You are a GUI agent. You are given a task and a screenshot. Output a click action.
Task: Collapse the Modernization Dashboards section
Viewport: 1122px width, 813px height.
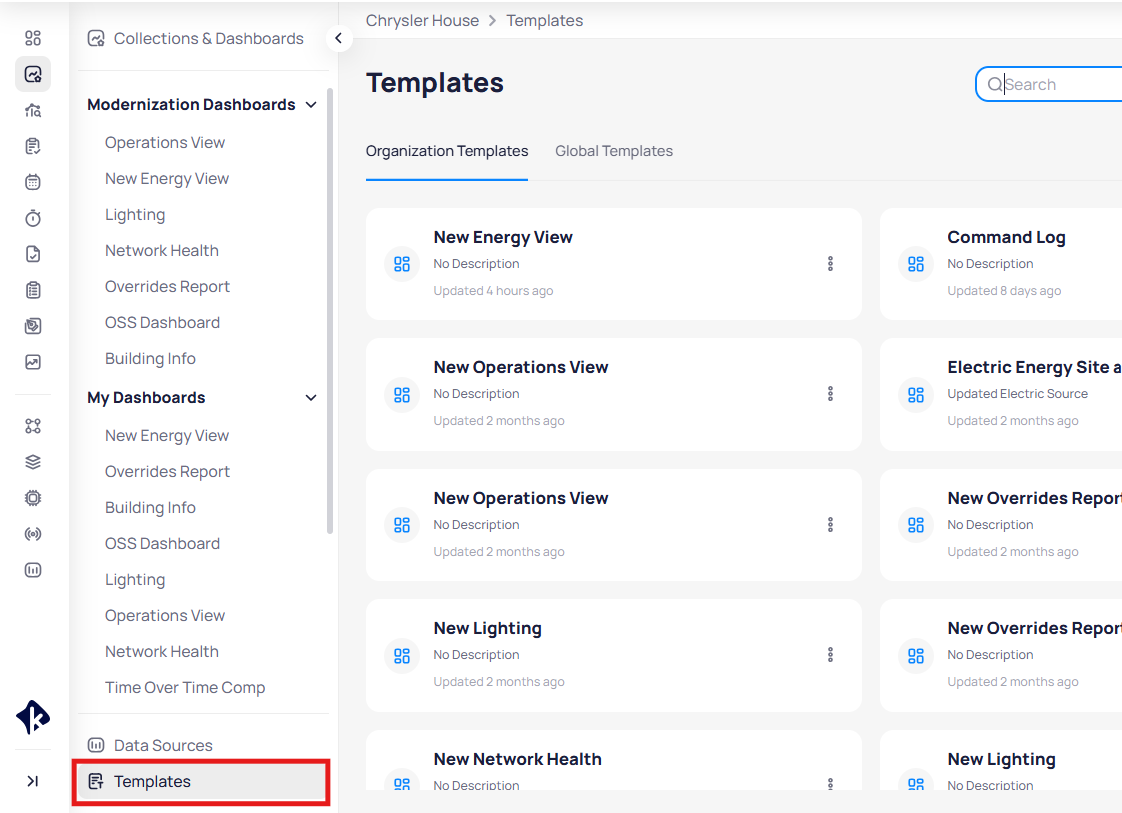pos(311,105)
